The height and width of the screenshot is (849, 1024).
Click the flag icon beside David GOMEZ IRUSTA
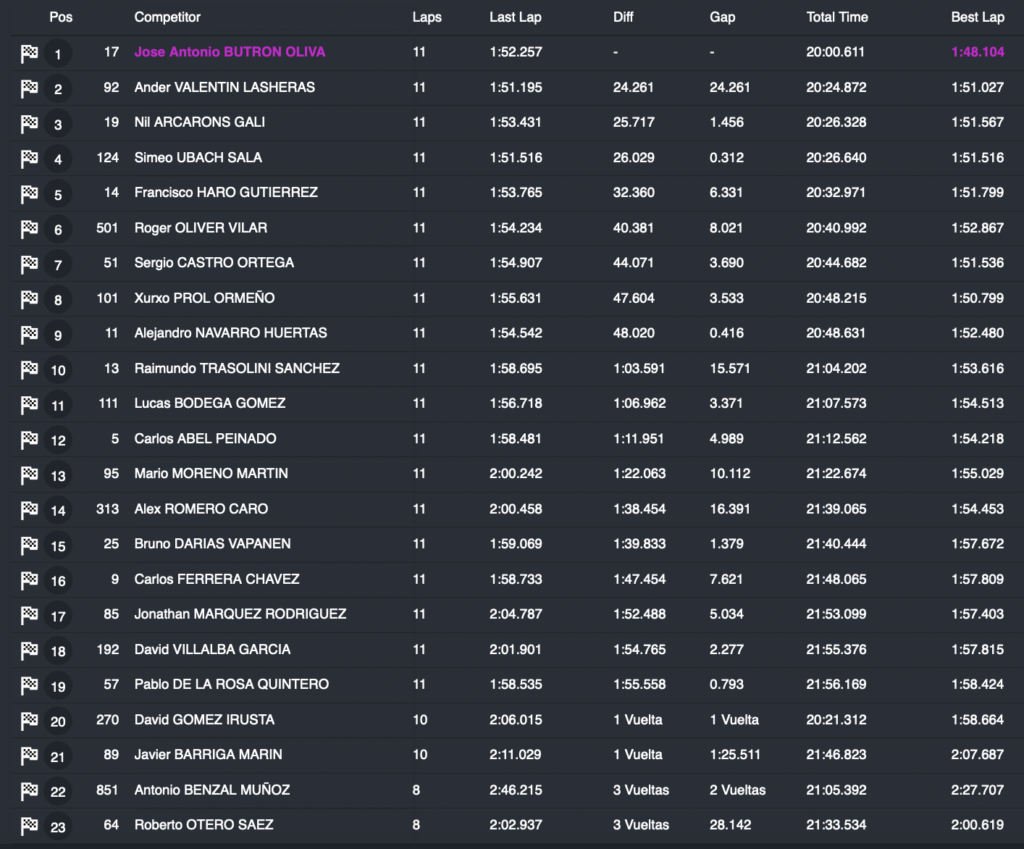[x=29, y=721]
